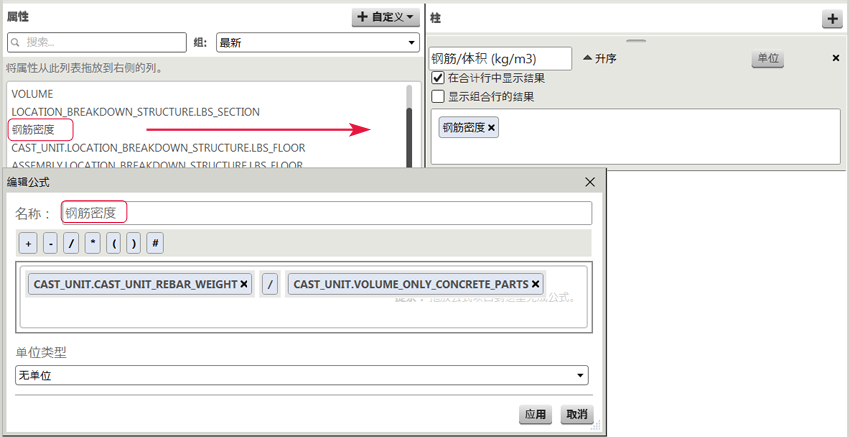Click the dialog resize grip corner

coord(598,426)
